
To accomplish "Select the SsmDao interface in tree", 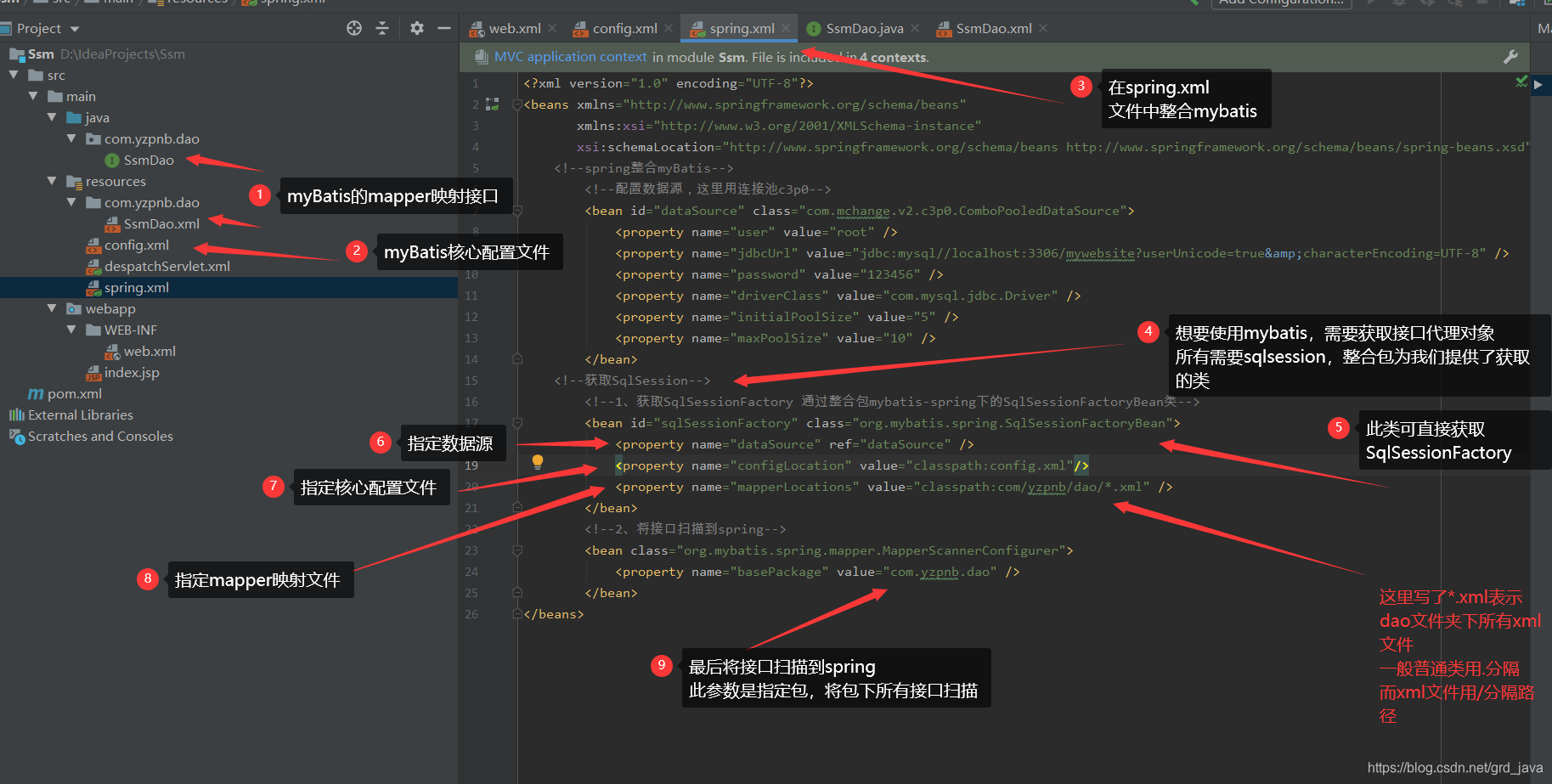I will pyautogui.click(x=149, y=160).
